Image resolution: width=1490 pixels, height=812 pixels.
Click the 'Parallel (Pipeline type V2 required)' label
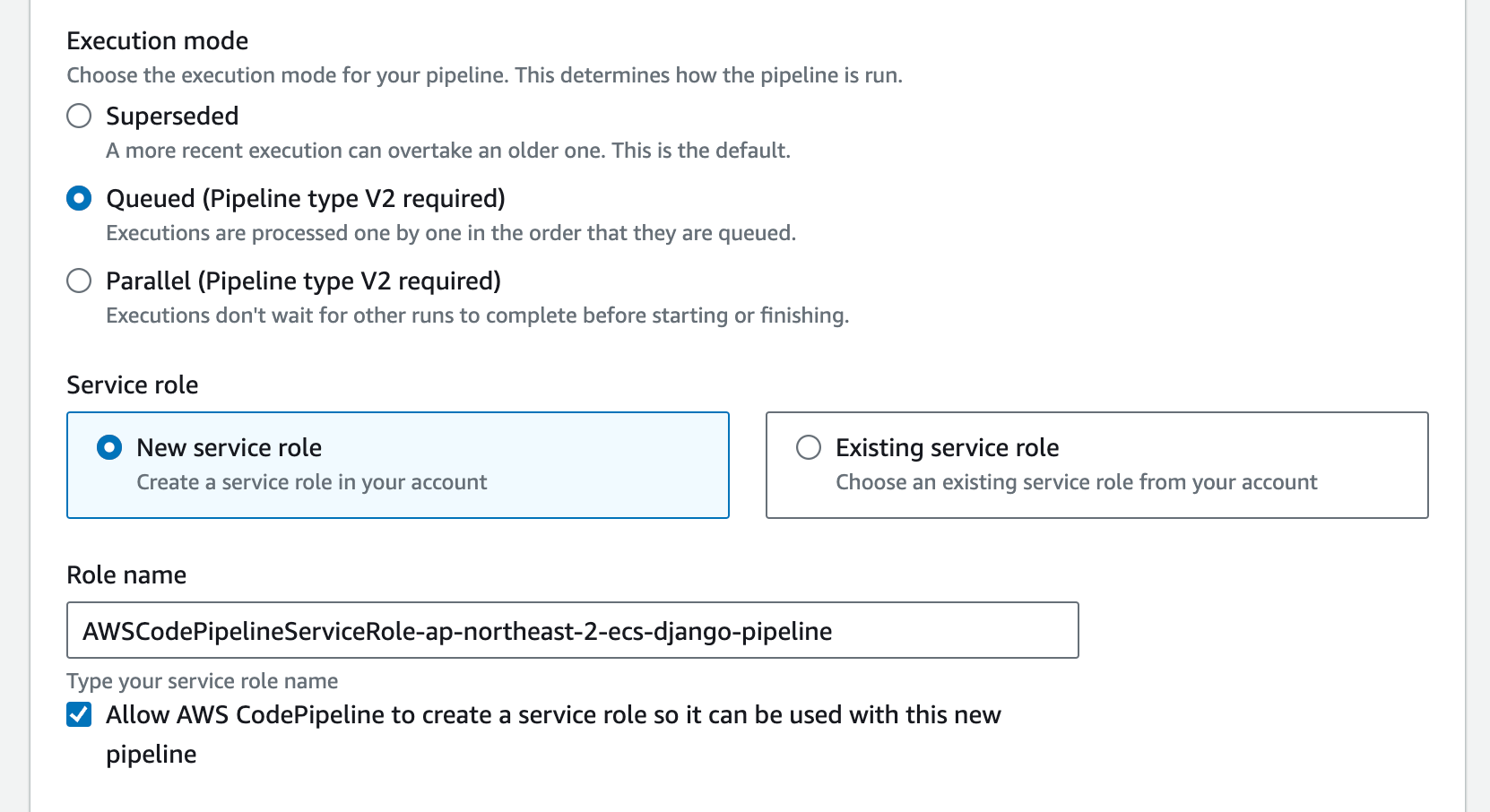(303, 281)
